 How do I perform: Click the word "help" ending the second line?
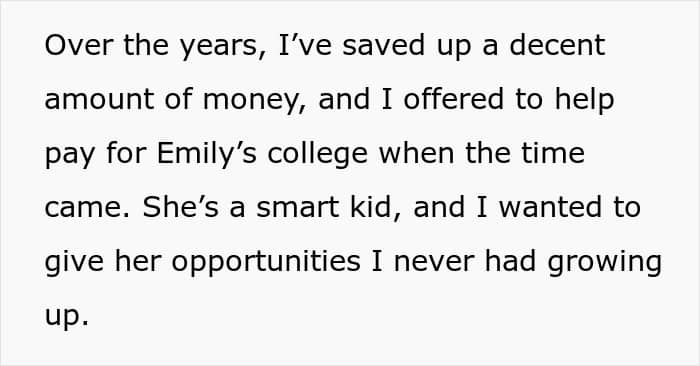tap(584, 101)
